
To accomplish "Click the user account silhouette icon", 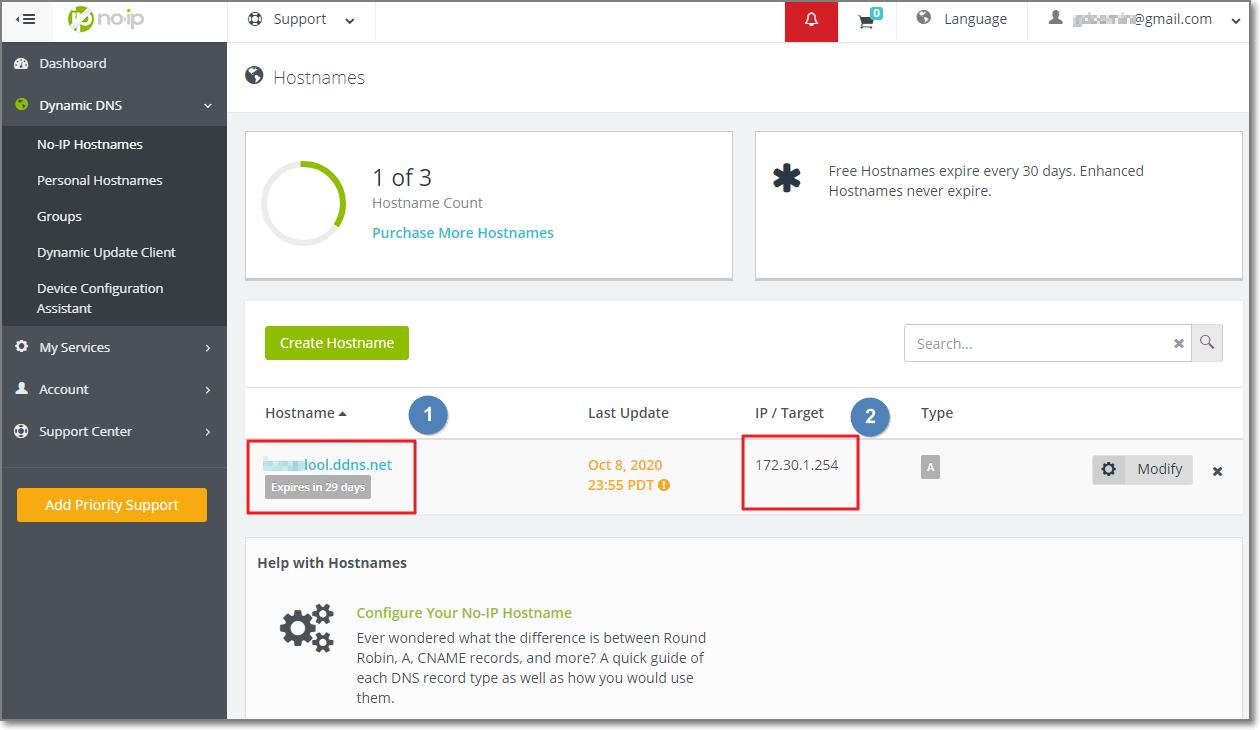I will pos(1055,19).
